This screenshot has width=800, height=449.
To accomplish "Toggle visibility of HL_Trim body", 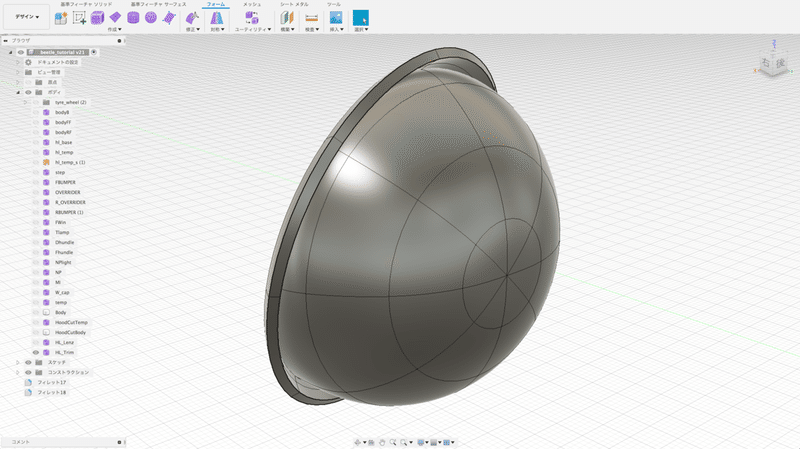I will click(36, 353).
